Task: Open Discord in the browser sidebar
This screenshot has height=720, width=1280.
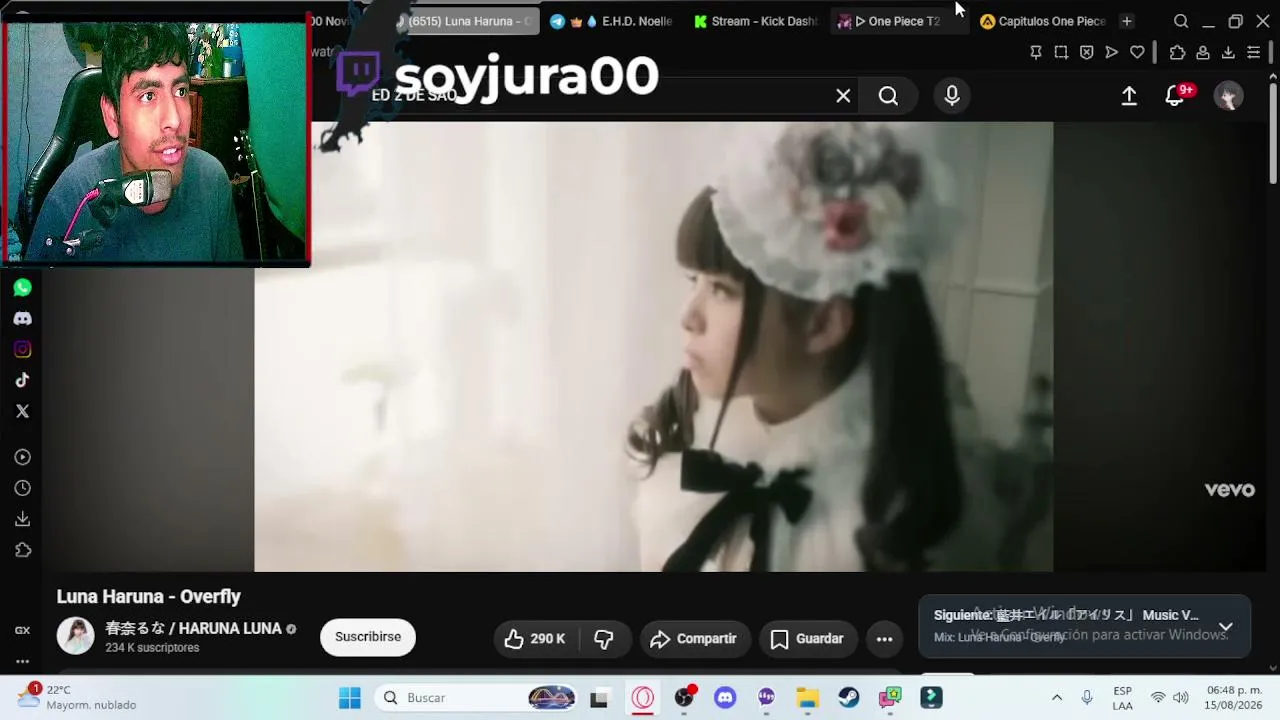Action: coord(23,319)
